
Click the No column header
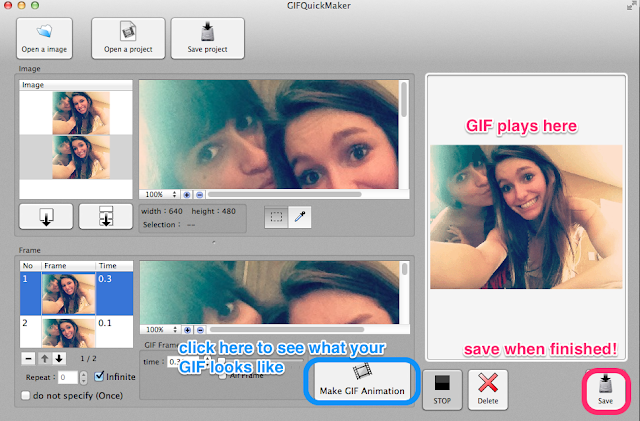point(31,266)
